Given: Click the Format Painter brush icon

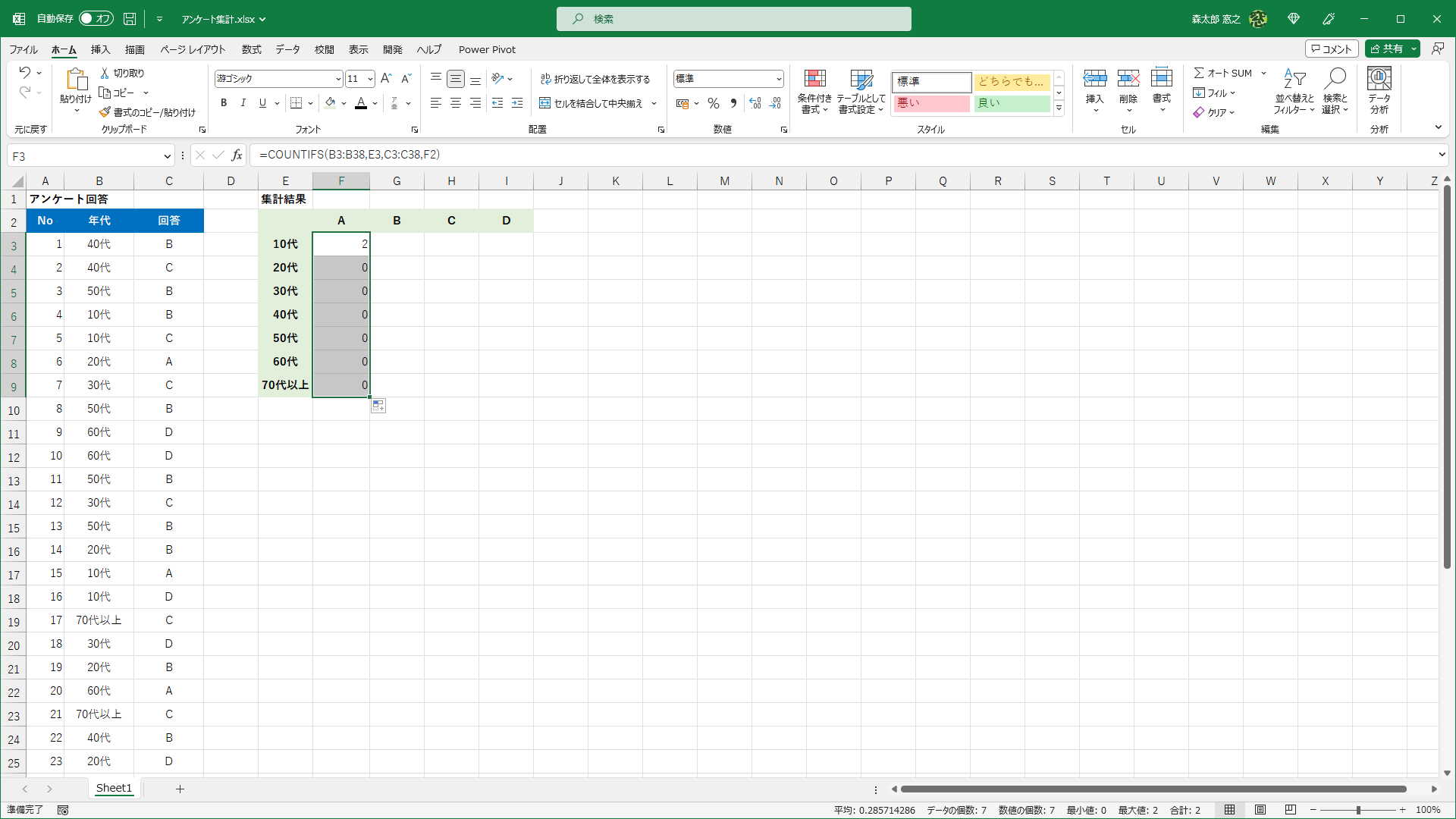Looking at the screenshot, I should pyautogui.click(x=105, y=112).
